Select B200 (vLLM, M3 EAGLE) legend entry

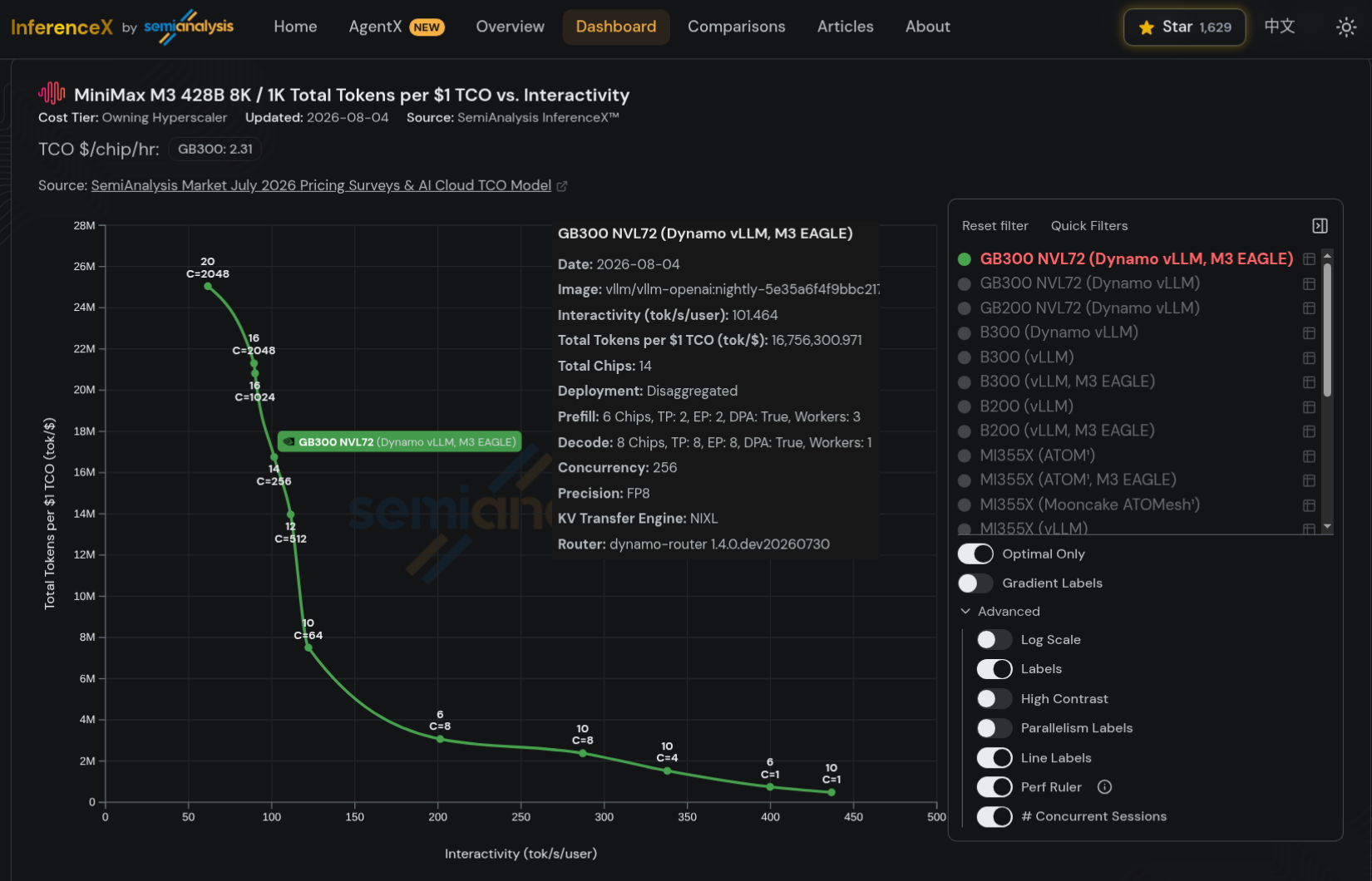pos(1067,431)
